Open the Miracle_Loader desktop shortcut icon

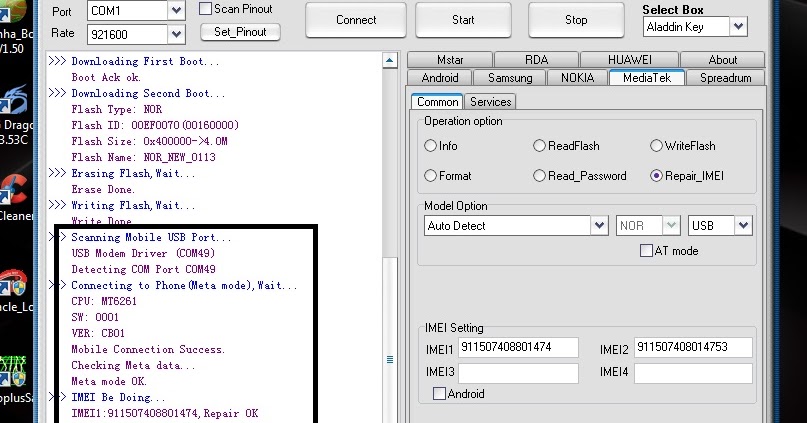click(14, 285)
